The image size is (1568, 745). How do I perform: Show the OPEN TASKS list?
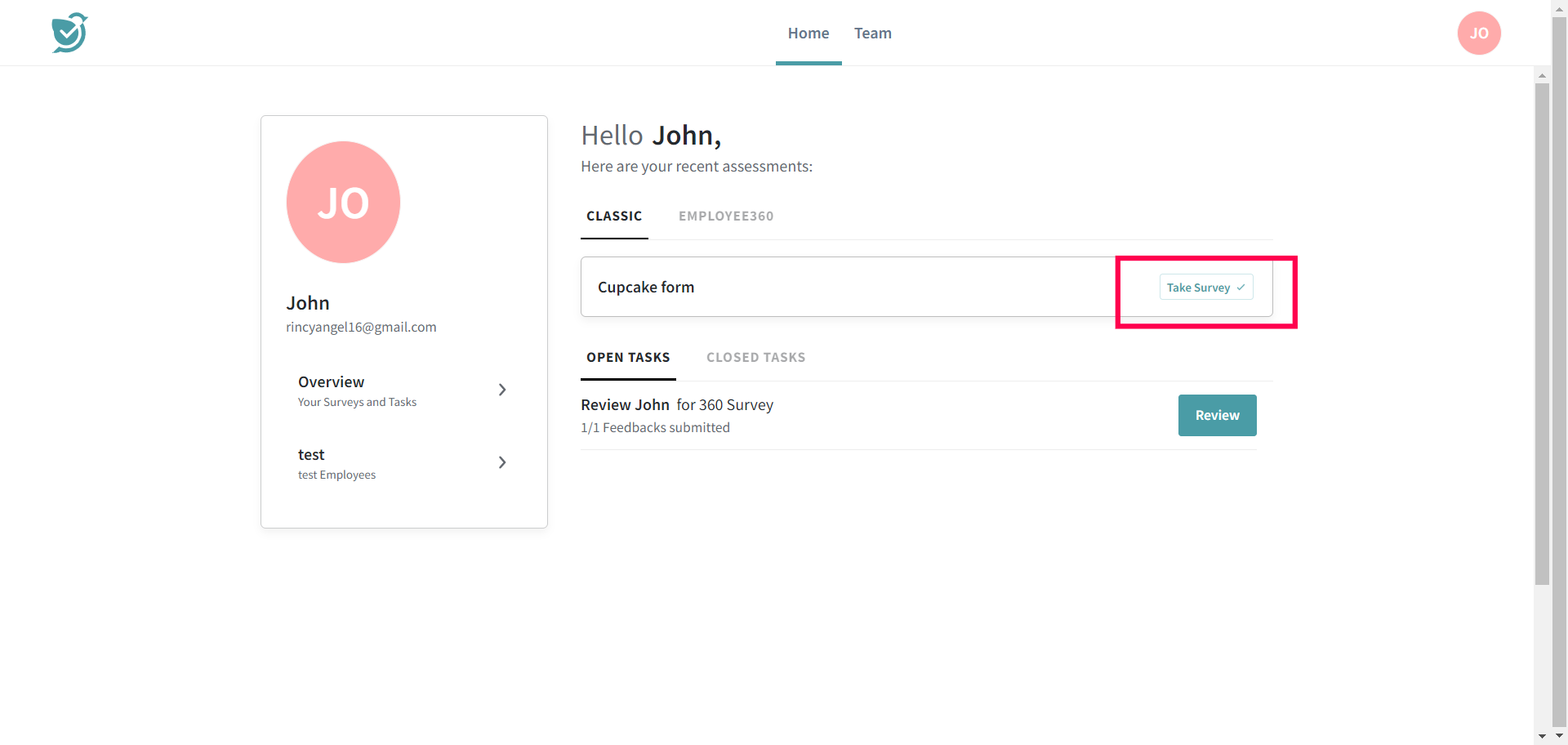(628, 358)
